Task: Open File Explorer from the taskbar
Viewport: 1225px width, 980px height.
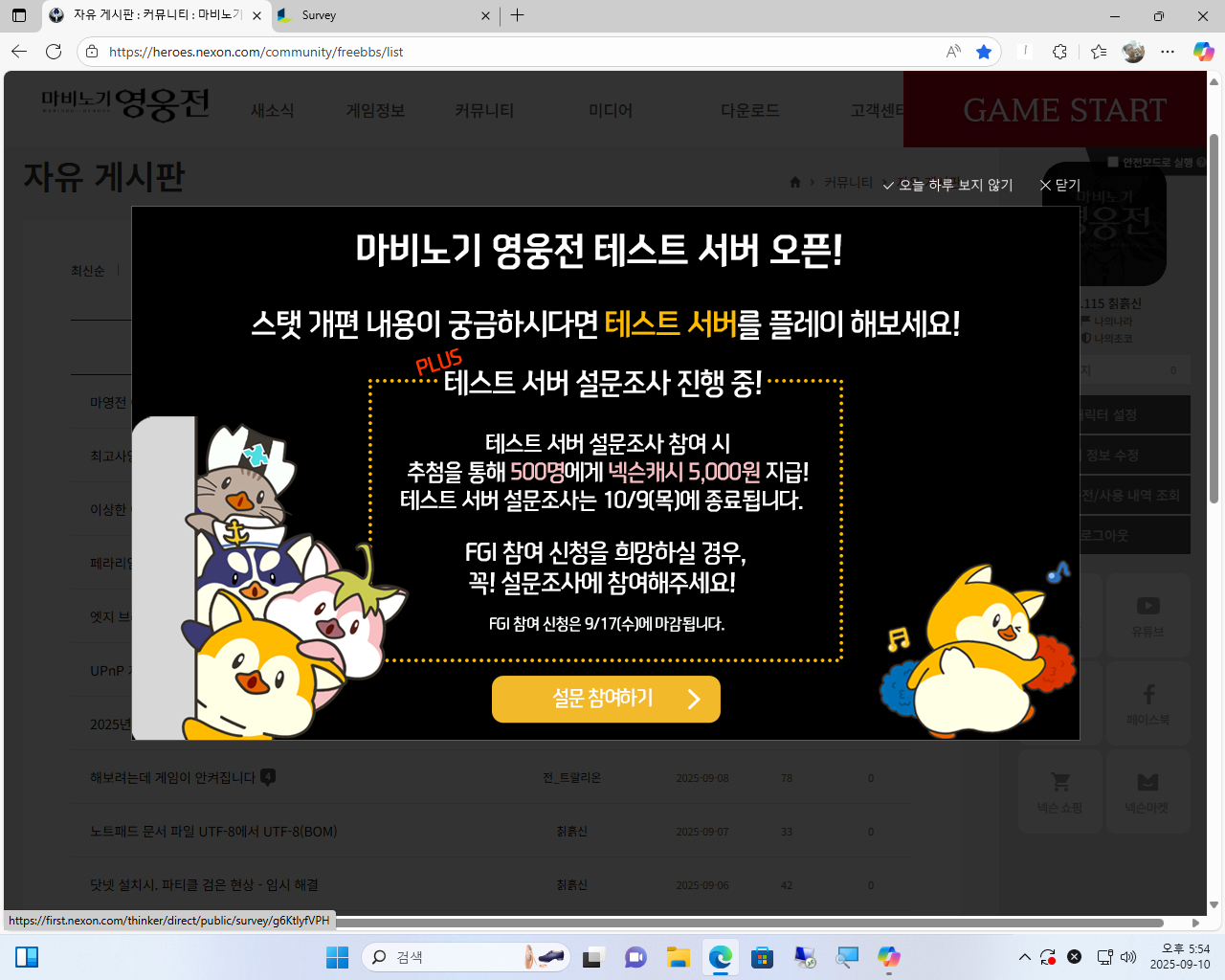Action: click(x=679, y=957)
